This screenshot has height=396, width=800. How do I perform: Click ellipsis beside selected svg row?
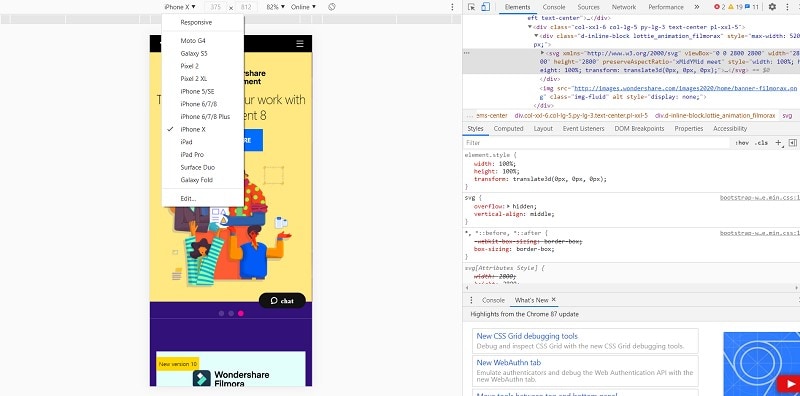(466, 53)
